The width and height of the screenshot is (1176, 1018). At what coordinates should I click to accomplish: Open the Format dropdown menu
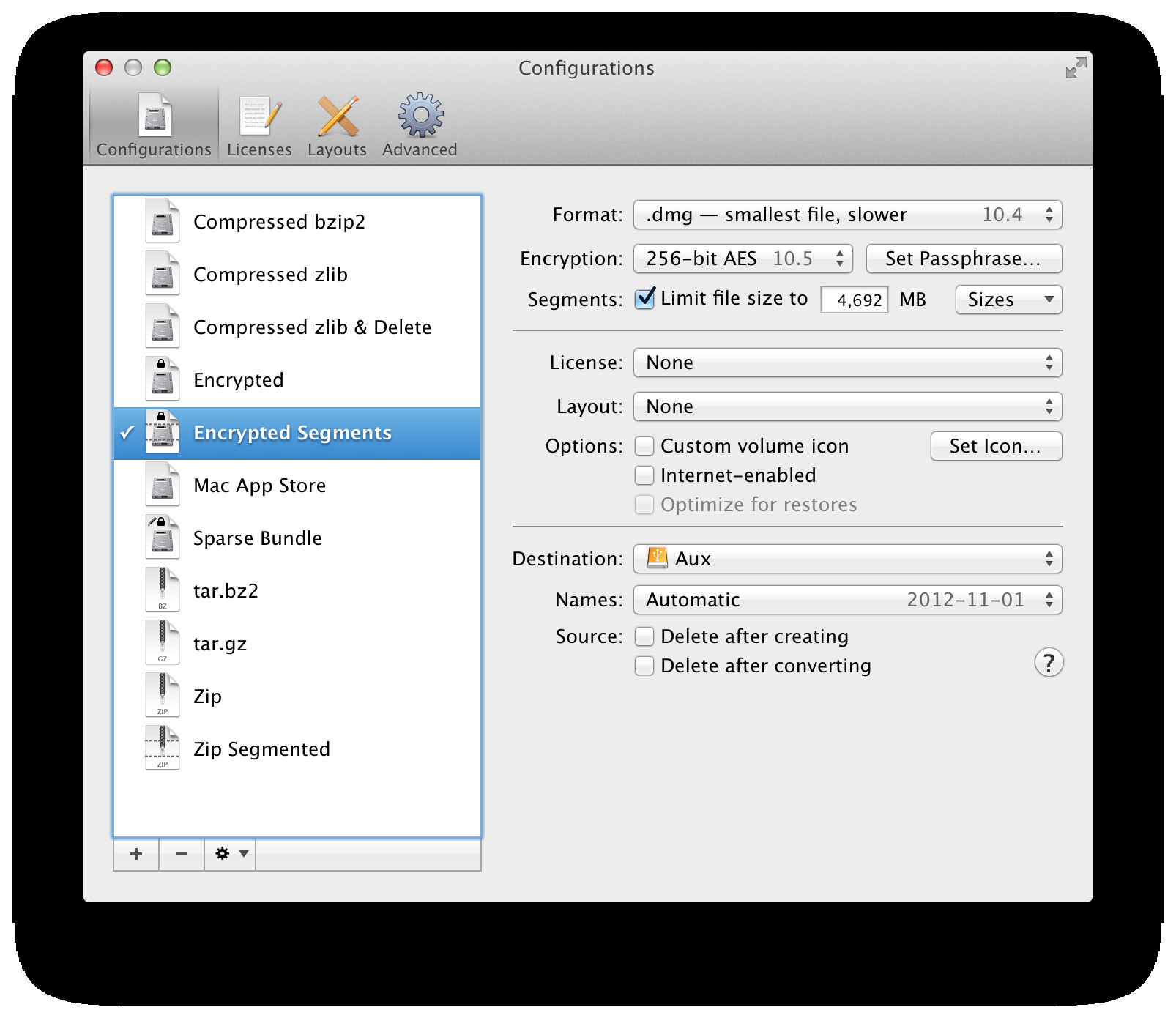pyautogui.click(x=847, y=215)
